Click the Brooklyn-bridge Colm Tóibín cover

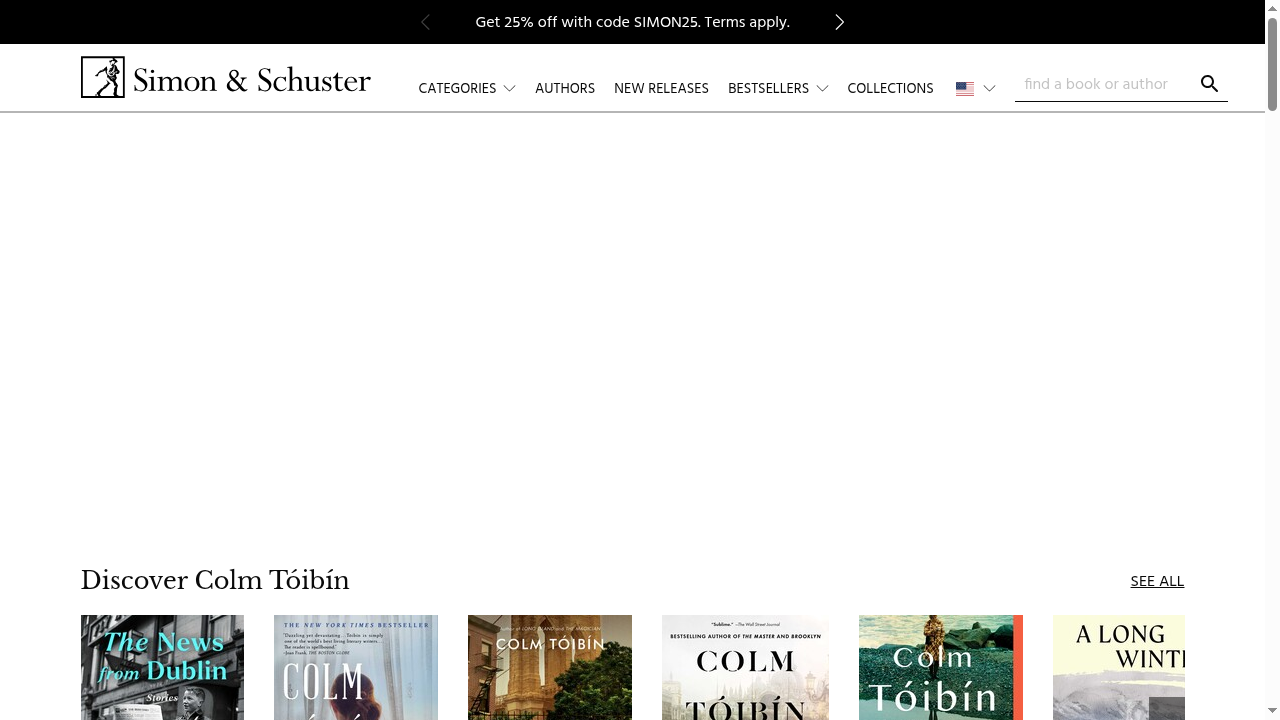click(549, 667)
